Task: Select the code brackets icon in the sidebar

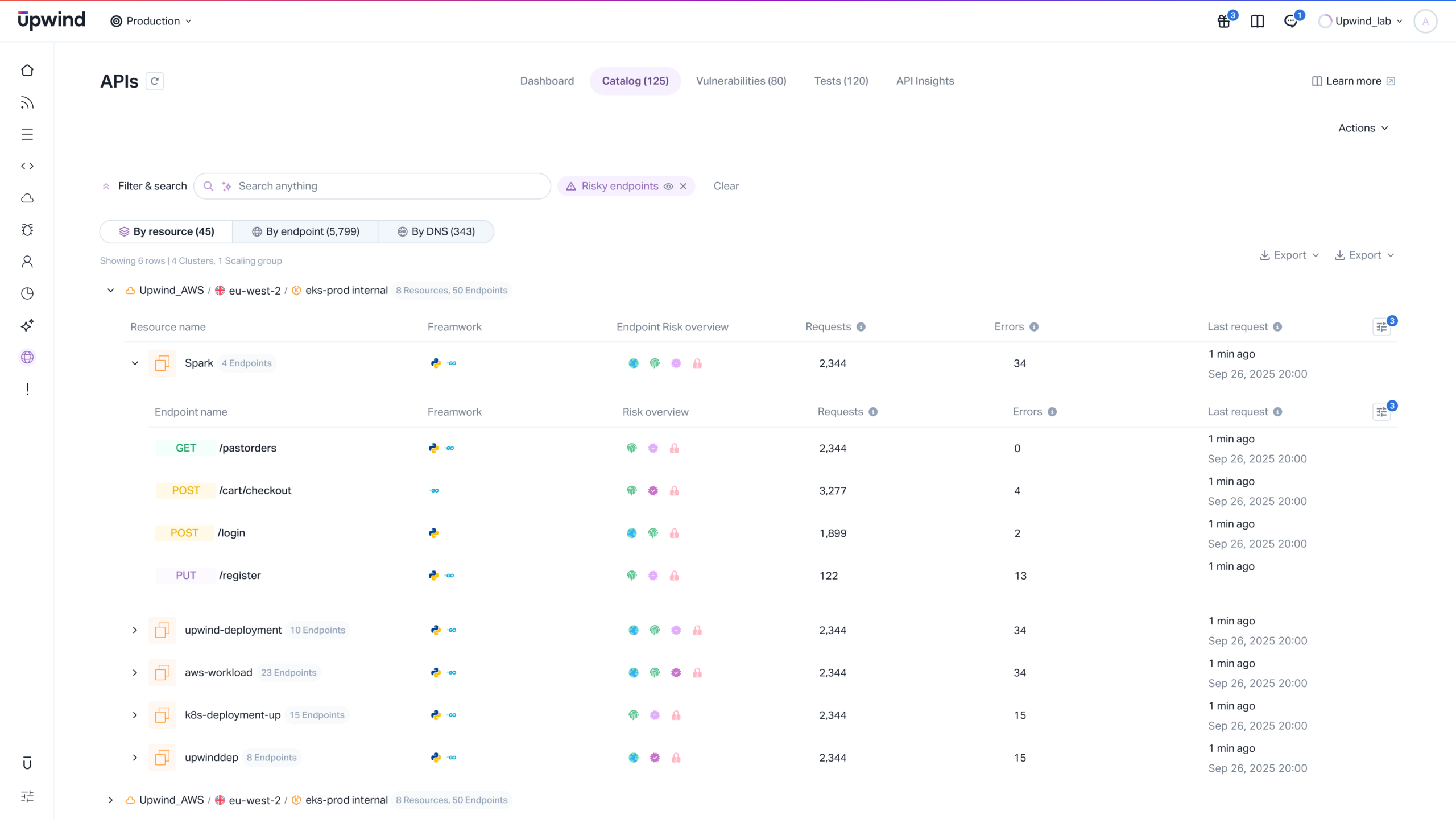Action: [x=27, y=166]
